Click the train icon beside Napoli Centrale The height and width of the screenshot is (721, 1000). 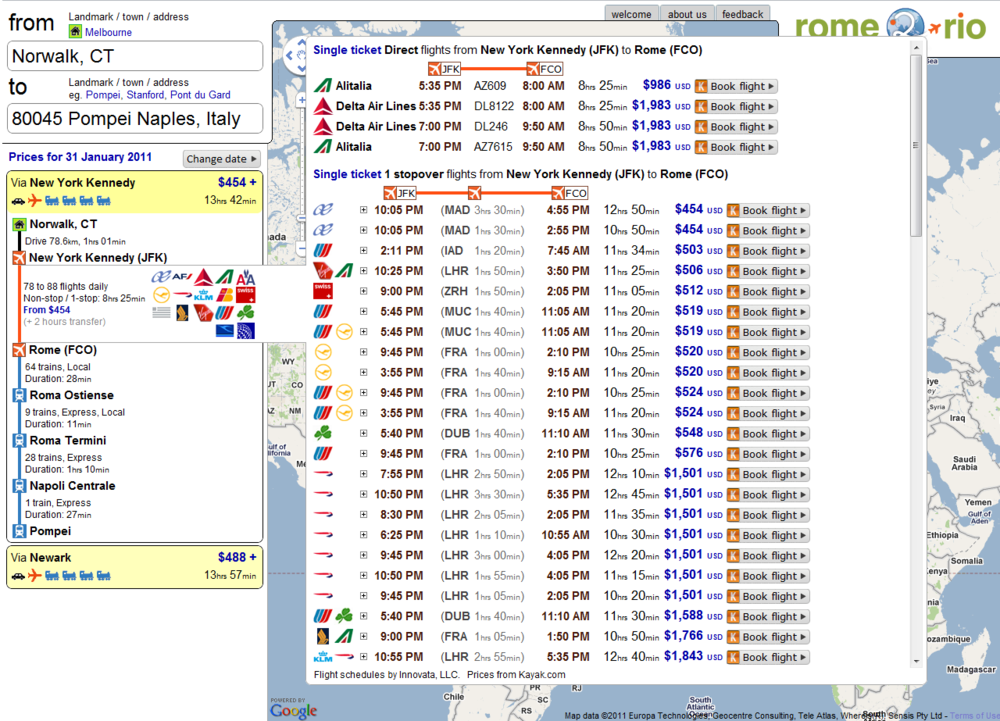pyautogui.click(x=19, y=486)
